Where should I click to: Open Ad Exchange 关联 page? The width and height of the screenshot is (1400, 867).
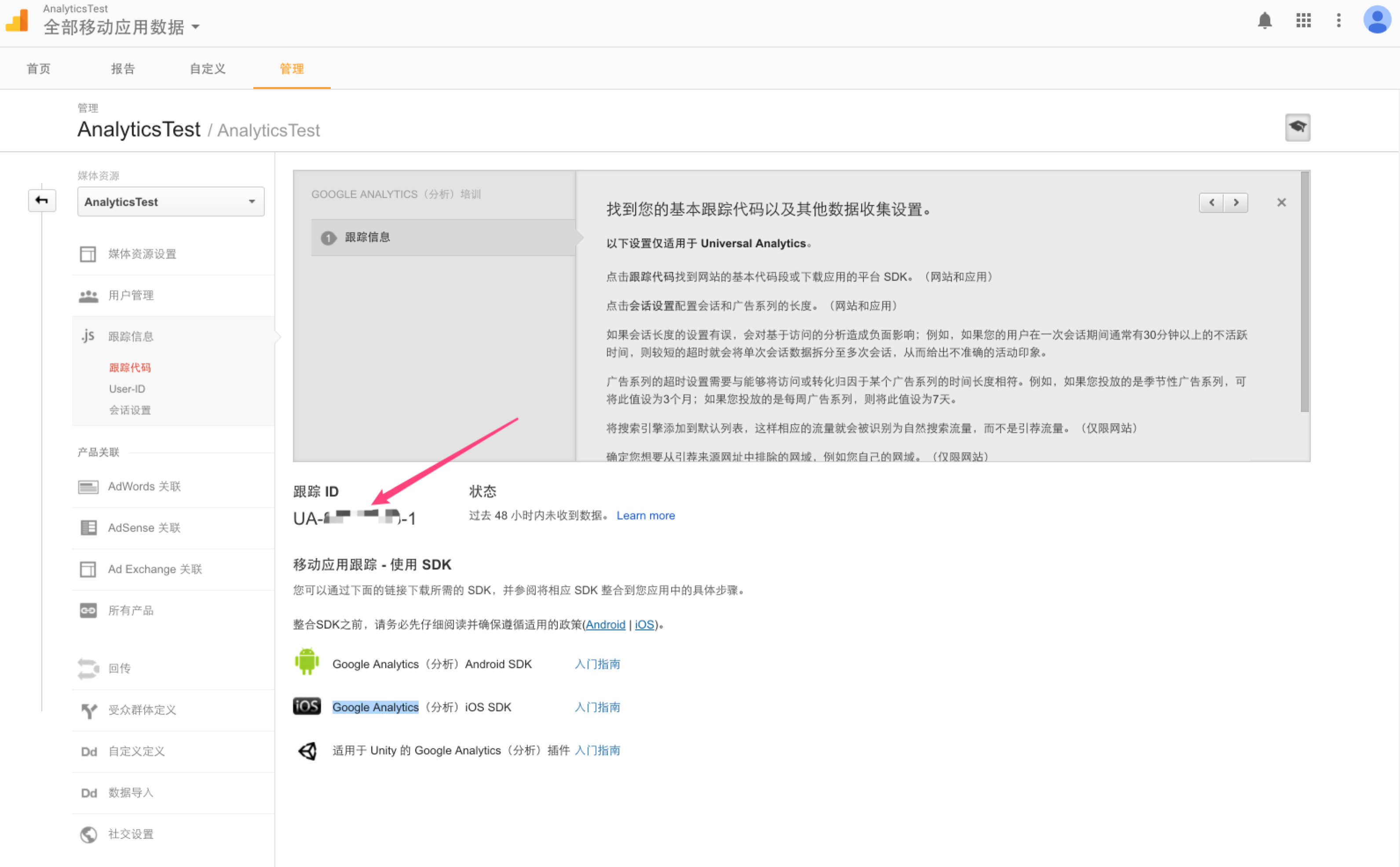point(155,569)
